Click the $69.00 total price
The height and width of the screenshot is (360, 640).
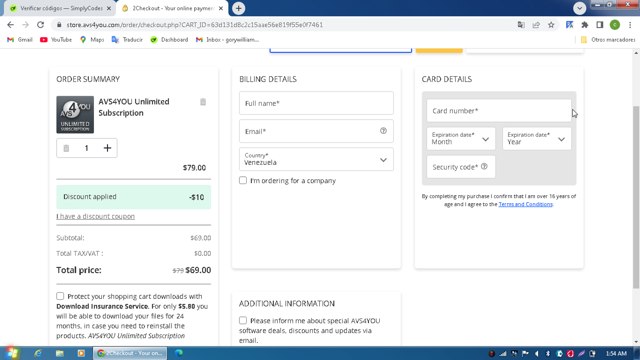coord(198,270)
